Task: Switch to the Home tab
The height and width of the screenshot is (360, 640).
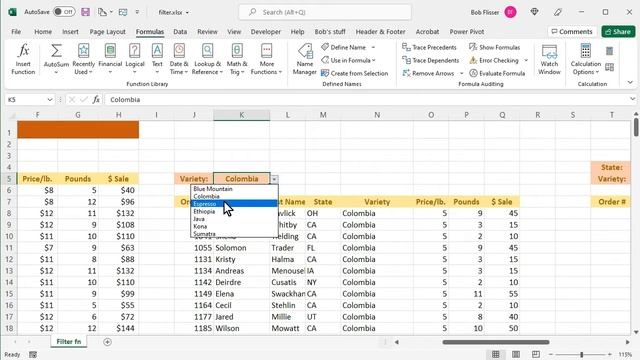Action: pos(43,31)
